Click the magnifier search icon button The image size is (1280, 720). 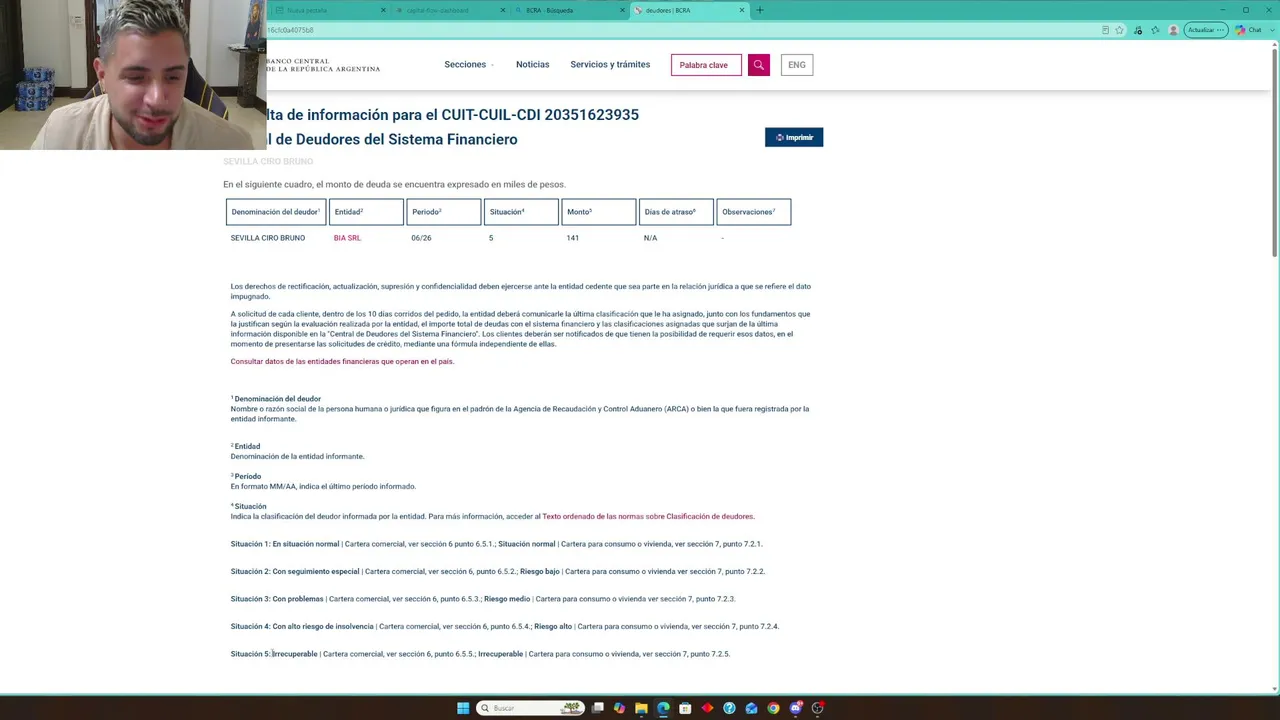click(x=758, y=65)
